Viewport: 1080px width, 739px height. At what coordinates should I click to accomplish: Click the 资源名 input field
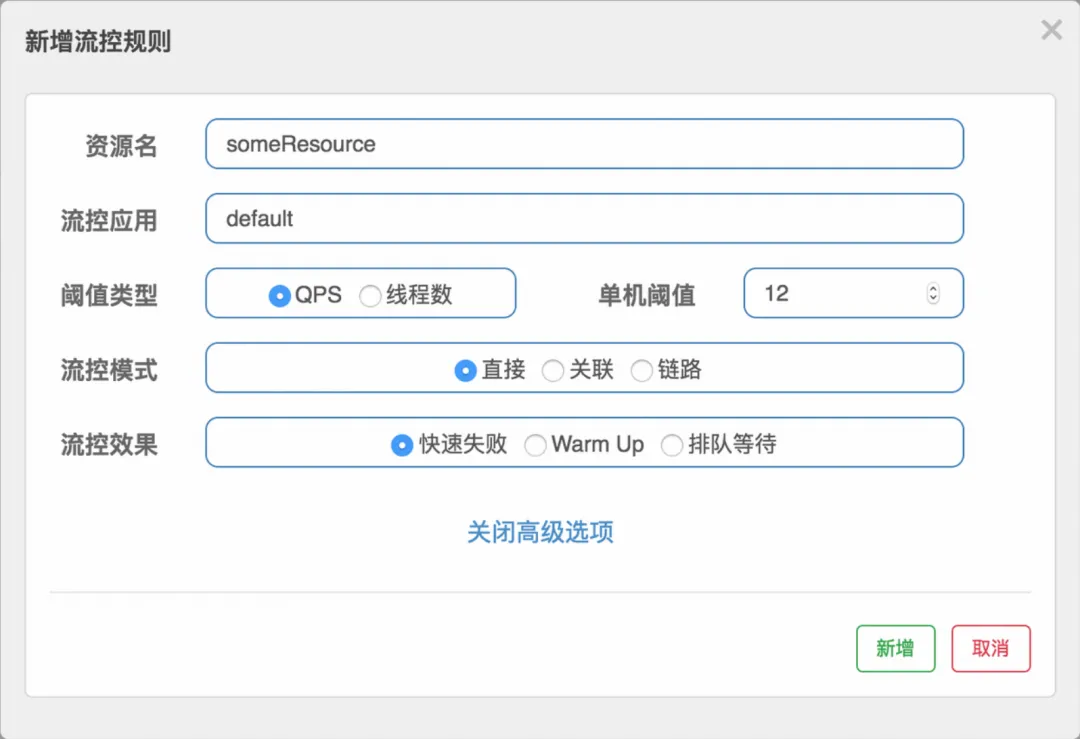tap(584, 144)
